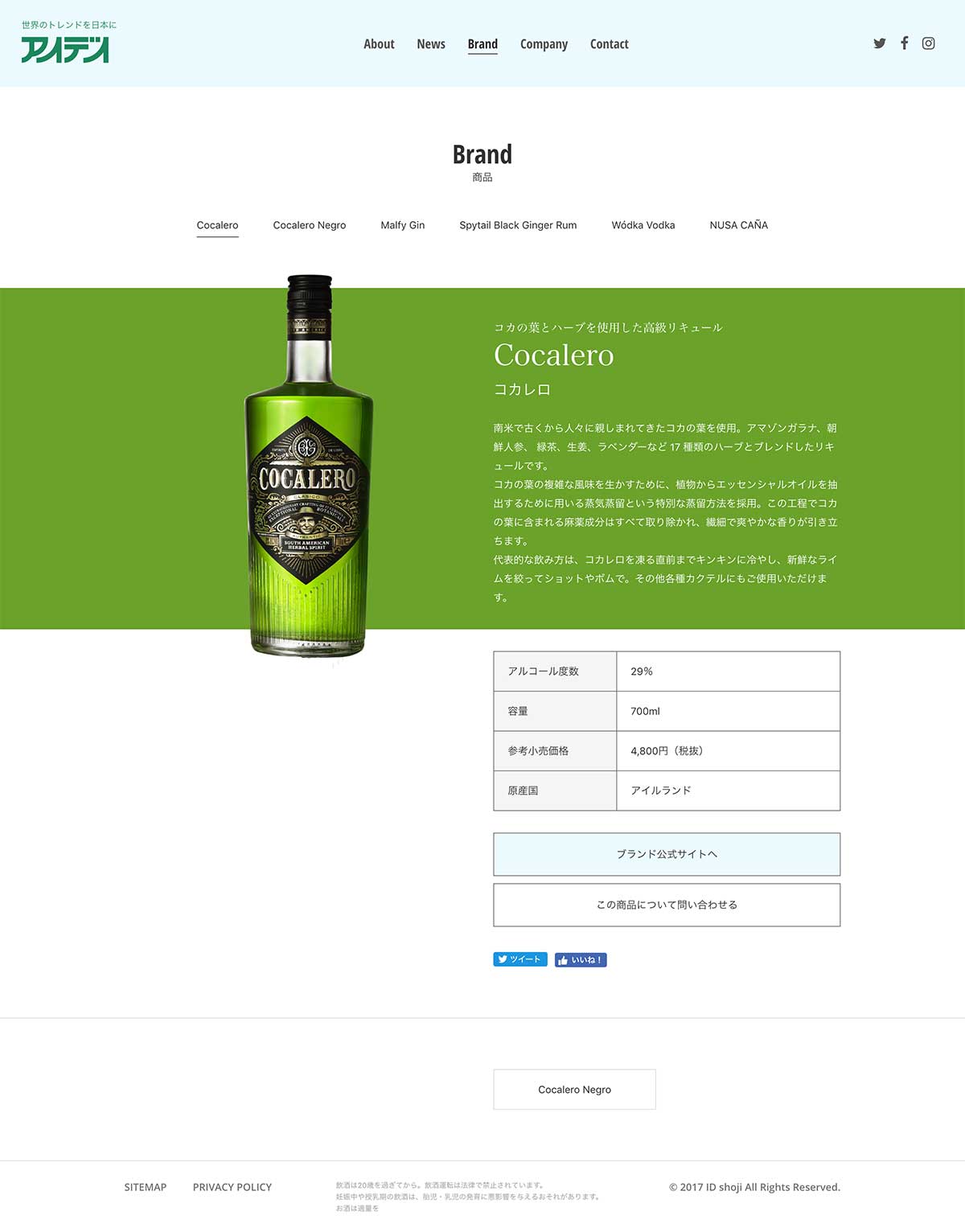Like the page with いいね！ button
Image resolution: width=965 pixels, height=1232 pixels.
coord(581,959)
